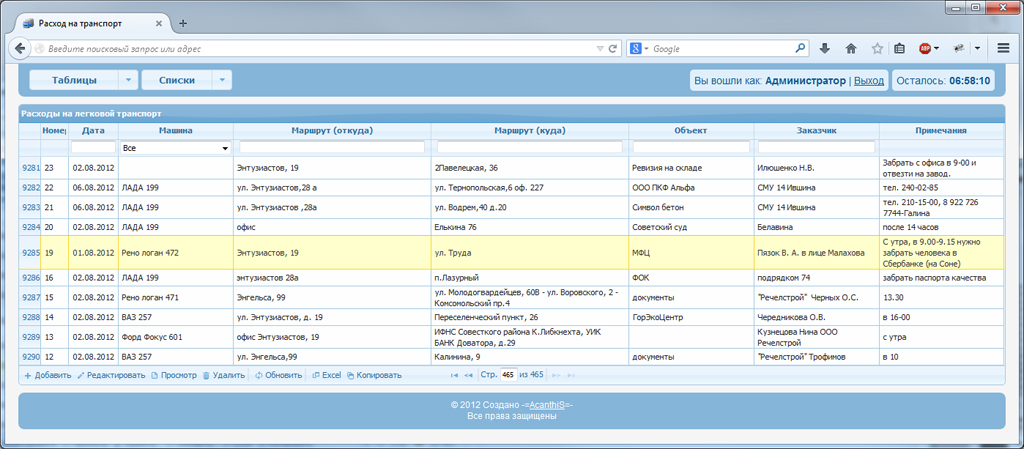Image resolution: width=1024 pixels, height=449 pixels.
Task: Export the table with the Excel icon
Action: 316,375
